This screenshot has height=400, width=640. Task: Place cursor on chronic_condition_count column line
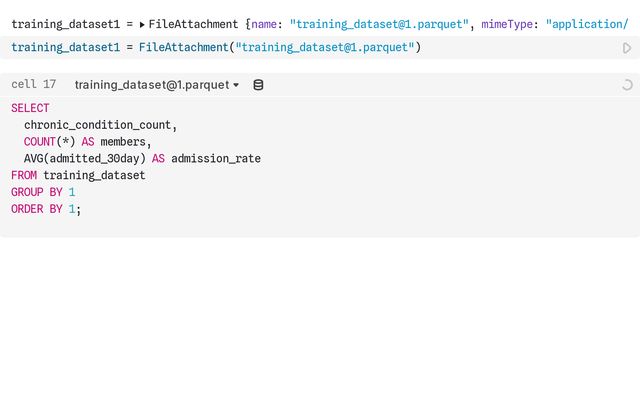click(x=100, y=125)
